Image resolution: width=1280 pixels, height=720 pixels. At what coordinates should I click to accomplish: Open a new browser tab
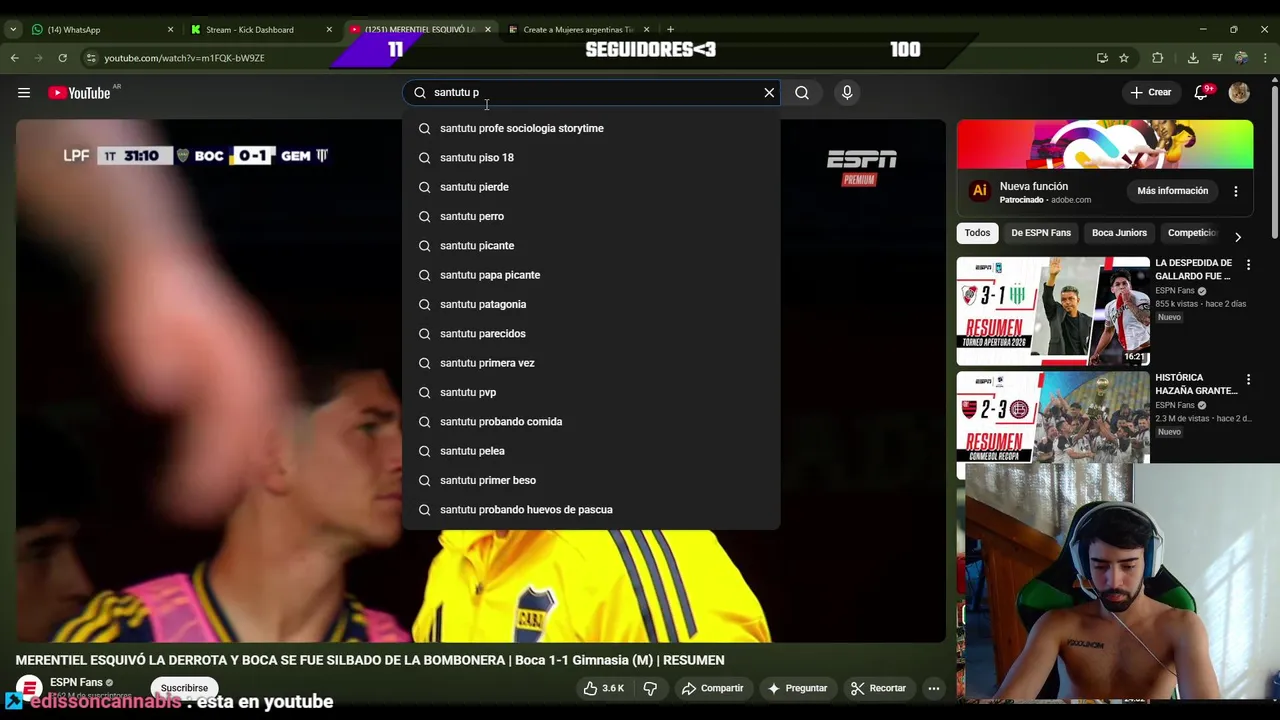[x=670, y=30]
